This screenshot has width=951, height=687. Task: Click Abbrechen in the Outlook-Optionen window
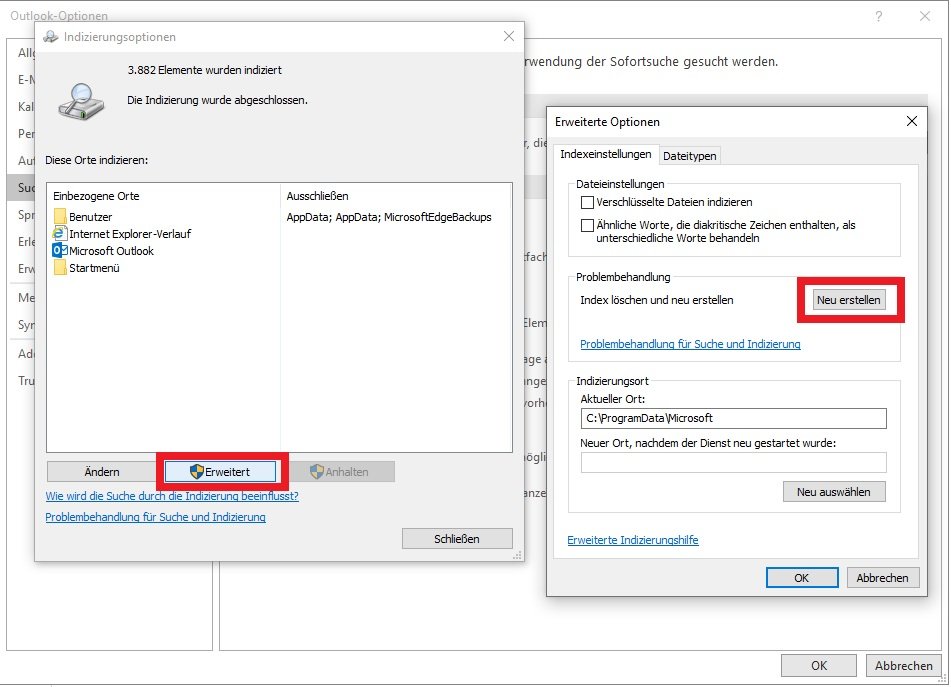904,665
